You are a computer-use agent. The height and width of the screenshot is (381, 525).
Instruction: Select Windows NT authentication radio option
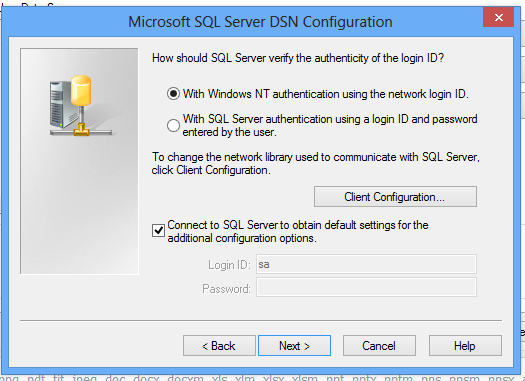173,94
